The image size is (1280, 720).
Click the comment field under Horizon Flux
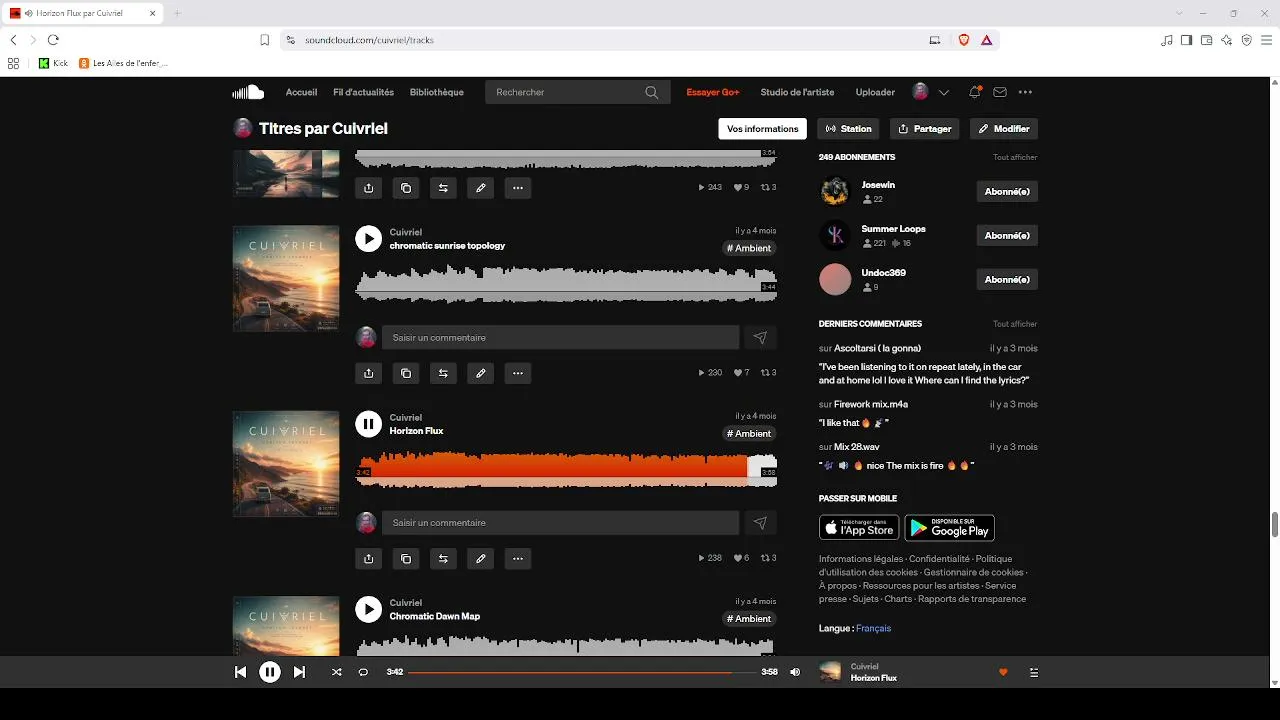pos(560,523)
